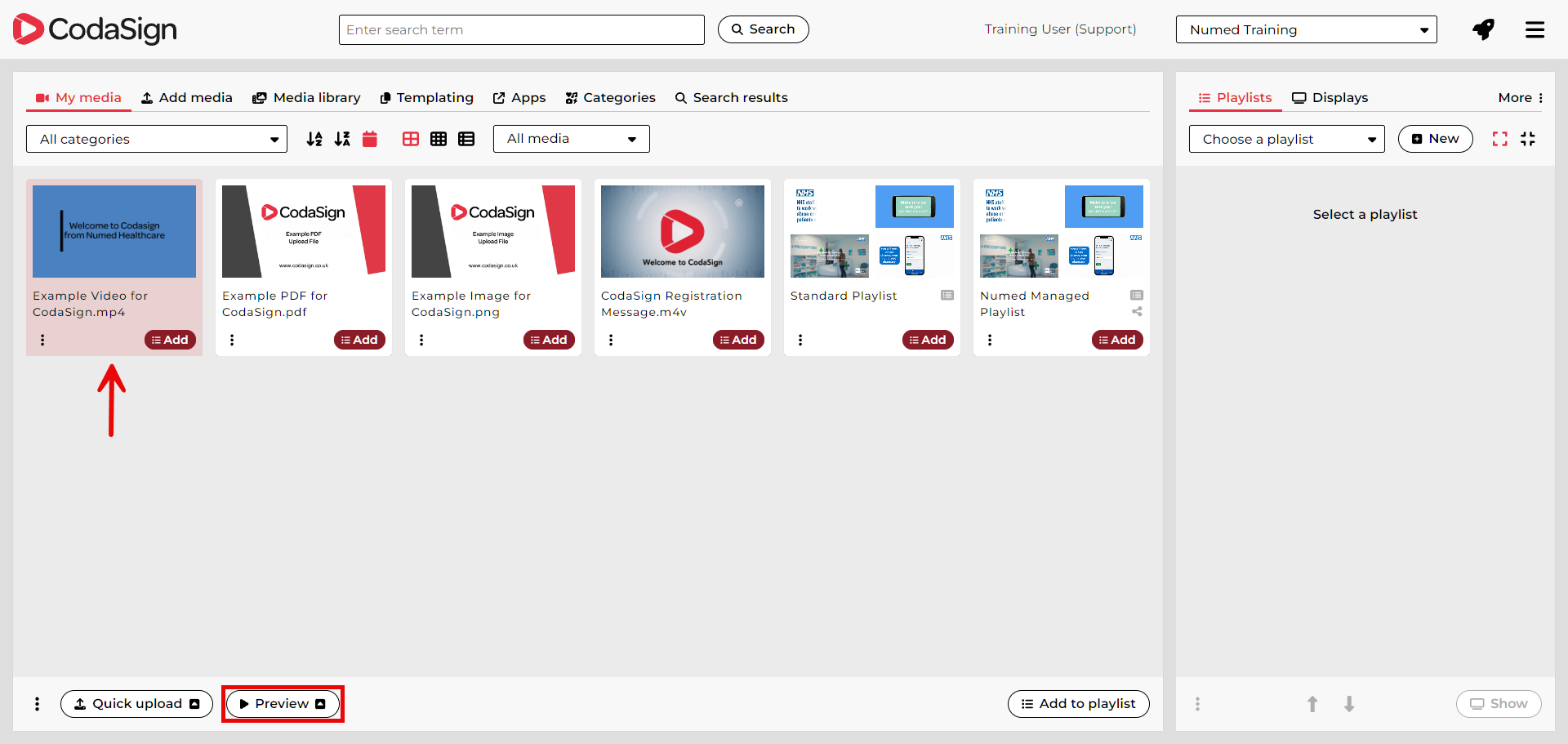Viewport: 1568px width, 744px height.
Task: Select the CodaSign Registration Message thumbnail
Action: pos(683,232)
